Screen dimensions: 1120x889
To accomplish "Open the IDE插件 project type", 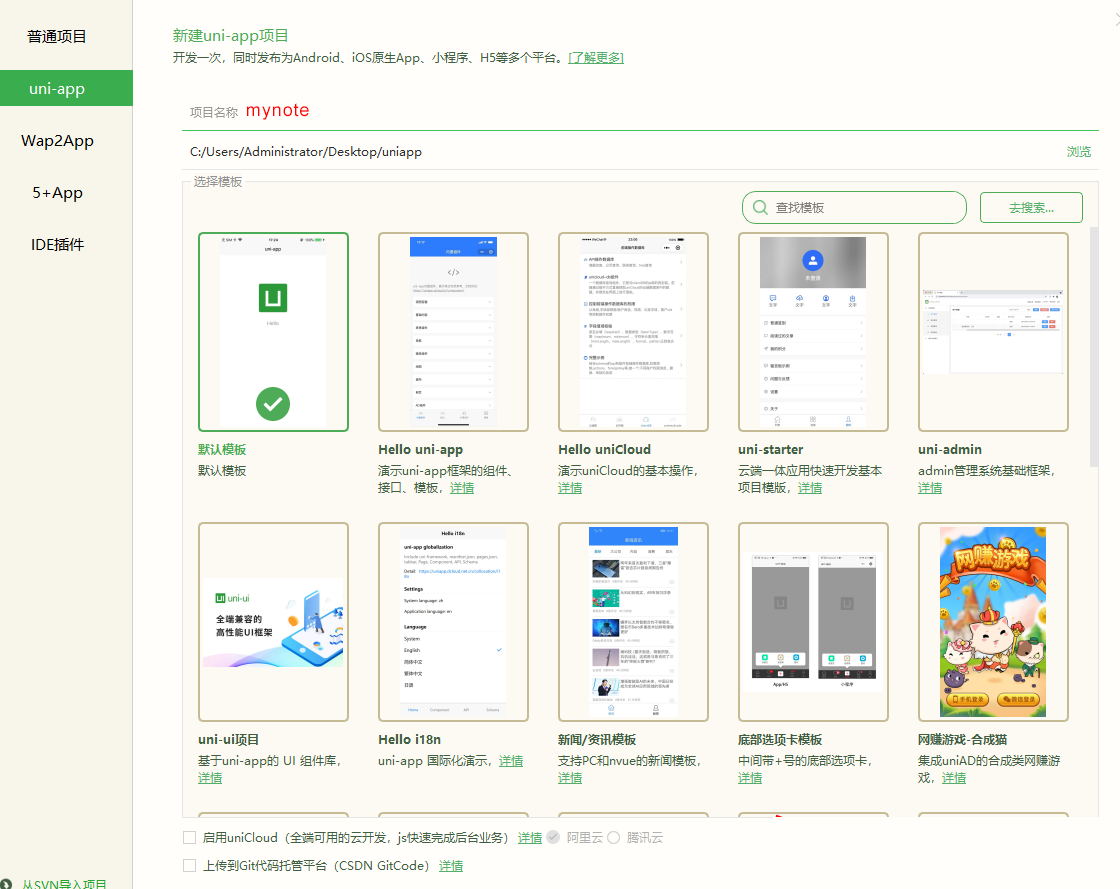I will [x=57, y=245].
